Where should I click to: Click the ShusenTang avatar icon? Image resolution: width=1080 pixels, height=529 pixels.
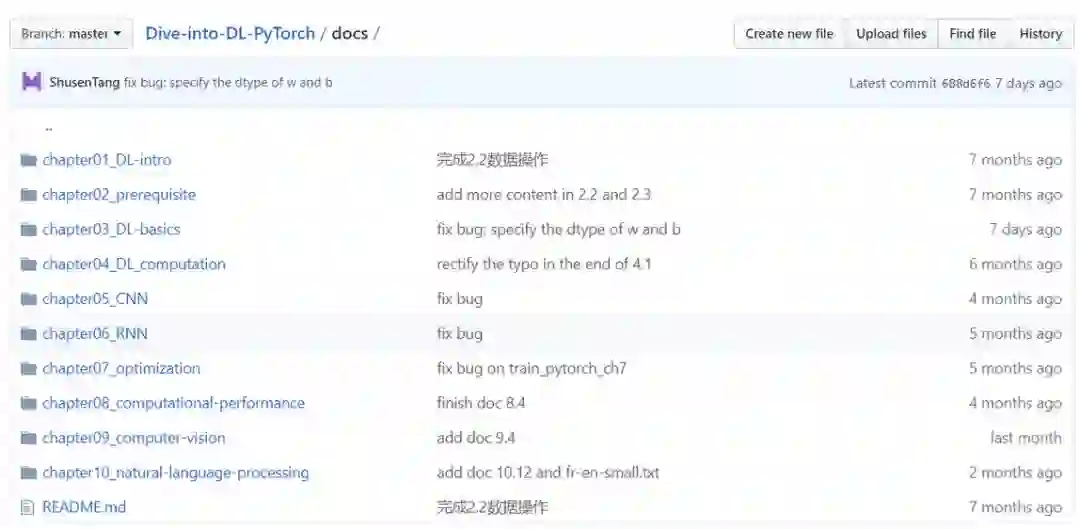[x=31, y=83]
